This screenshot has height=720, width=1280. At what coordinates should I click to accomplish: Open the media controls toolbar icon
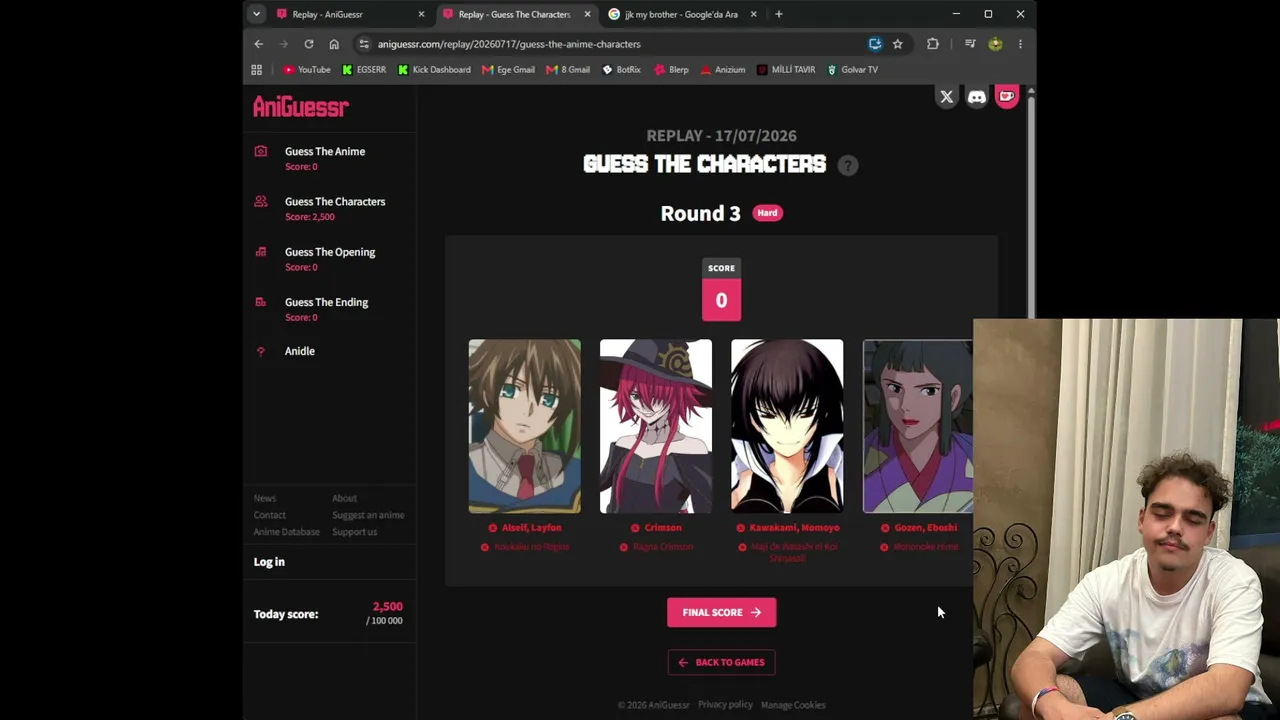point(970,44)
